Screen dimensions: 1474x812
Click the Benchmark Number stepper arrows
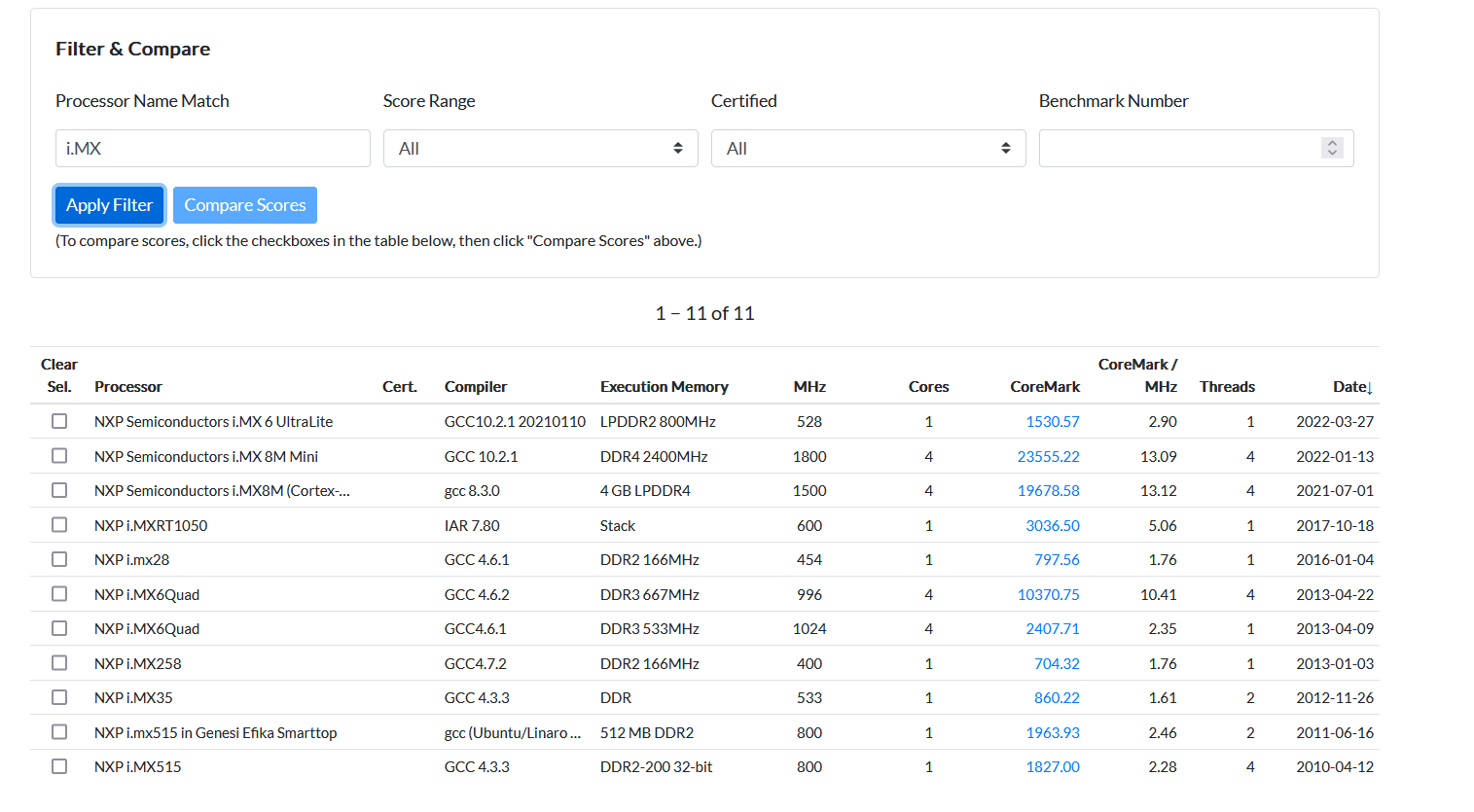pyautogui.click(x=1333, y=148)
